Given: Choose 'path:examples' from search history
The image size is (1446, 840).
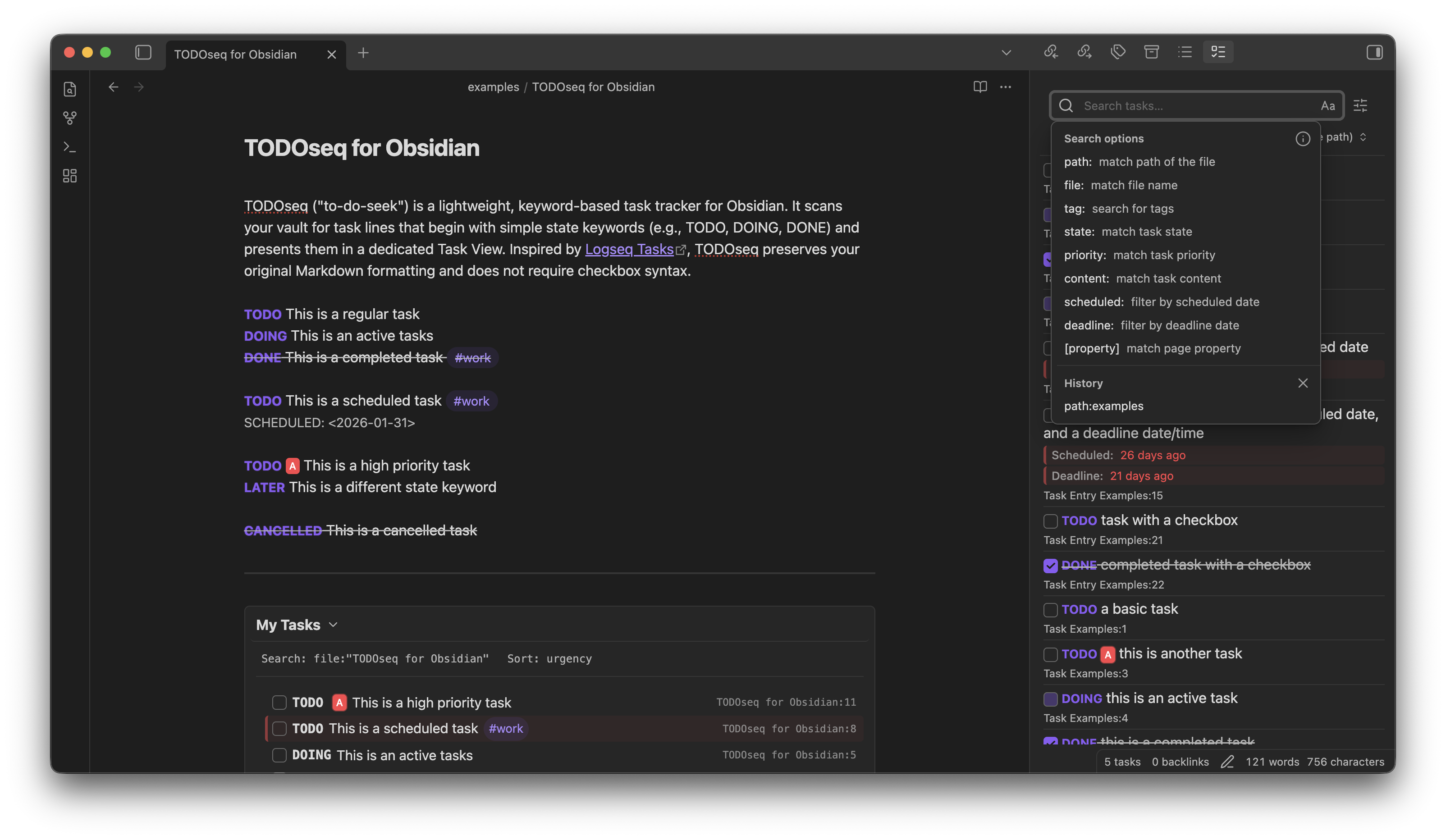Looking at the screenshot, I should click(1103, 406).
